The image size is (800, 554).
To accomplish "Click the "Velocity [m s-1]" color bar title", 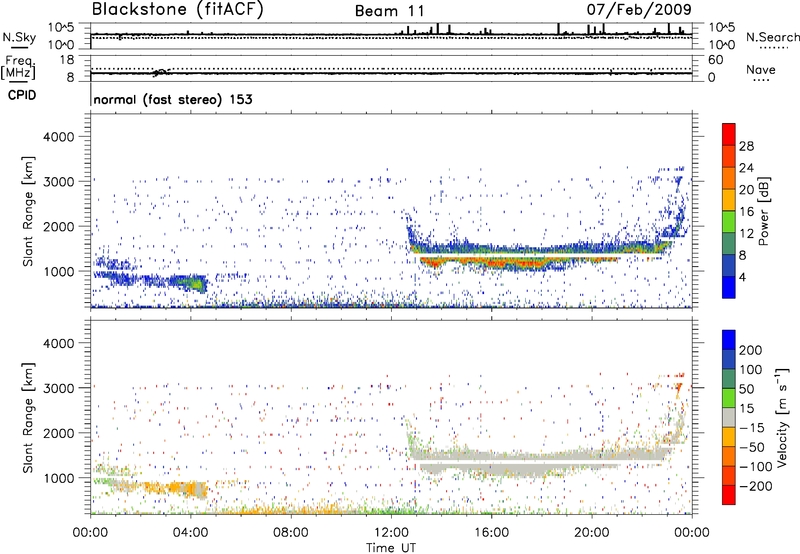I will tap(782, 417).
